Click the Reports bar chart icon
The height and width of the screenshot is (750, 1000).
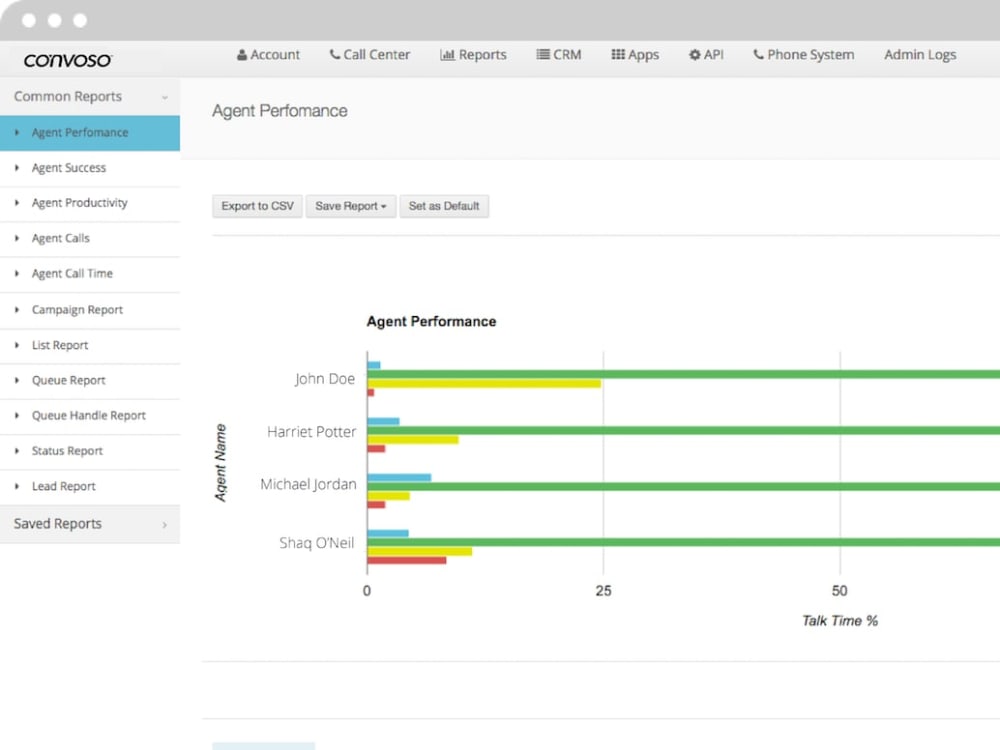pos(447,55)
